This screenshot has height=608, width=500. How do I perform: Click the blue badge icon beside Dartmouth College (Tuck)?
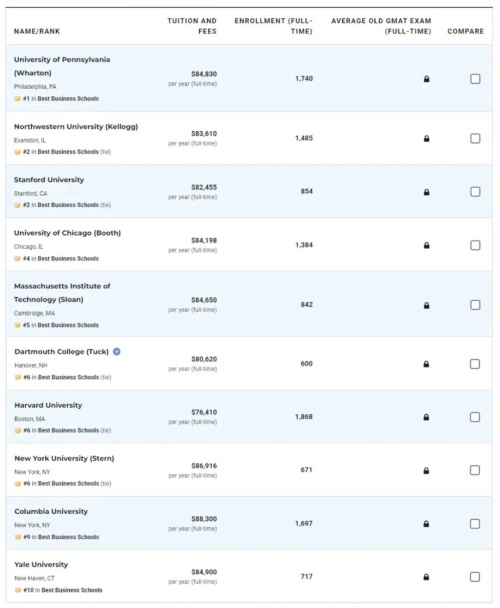116,352
